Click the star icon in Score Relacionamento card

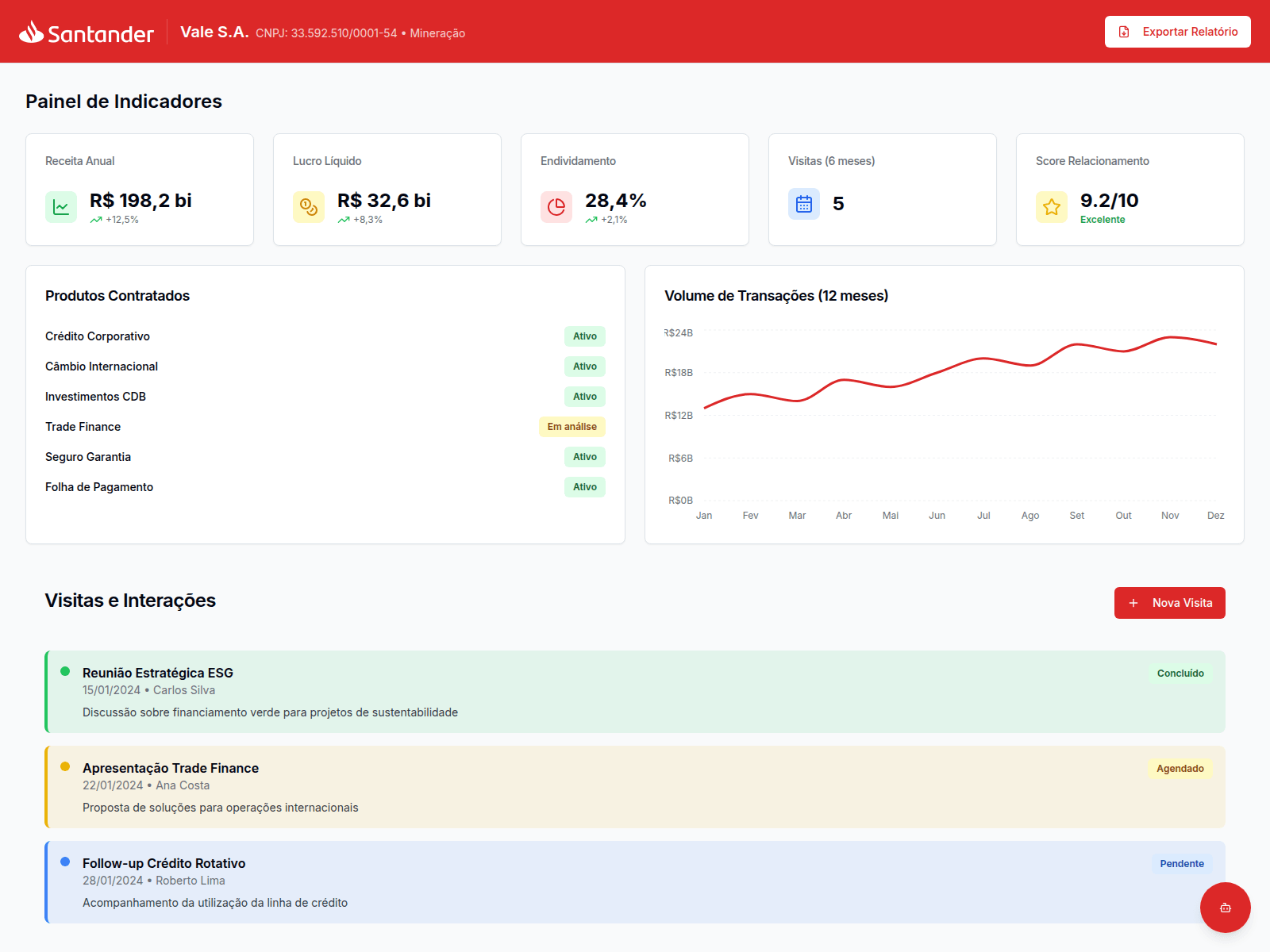(x=1052, y=207)
